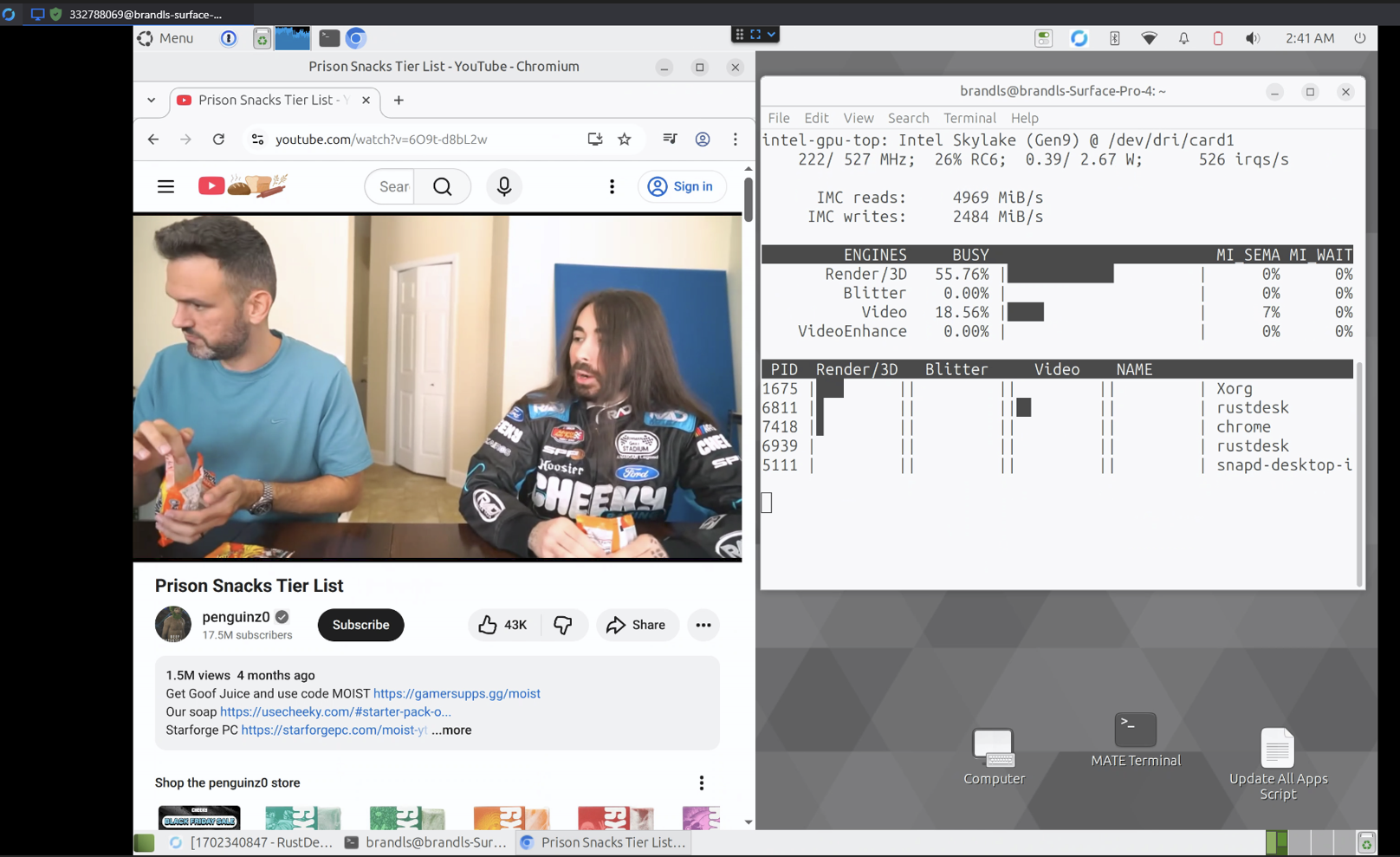Open Chromium tab search dropdown arrow
This screenshot has width=1400, height=857.
(x=152, y=101)
